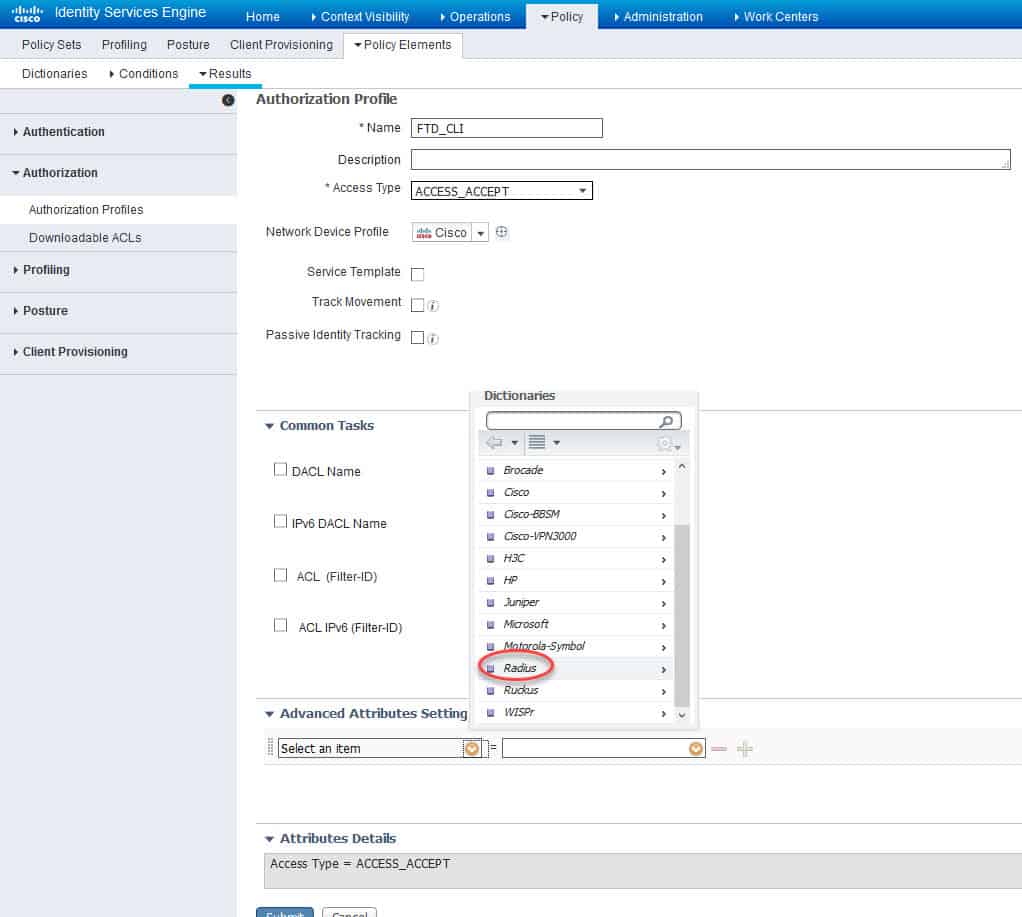Image resolution: width=1022 pixels, height=917 pixels.
Task: Check the IPv6 DACL Name checkbox
Action: 280,521
